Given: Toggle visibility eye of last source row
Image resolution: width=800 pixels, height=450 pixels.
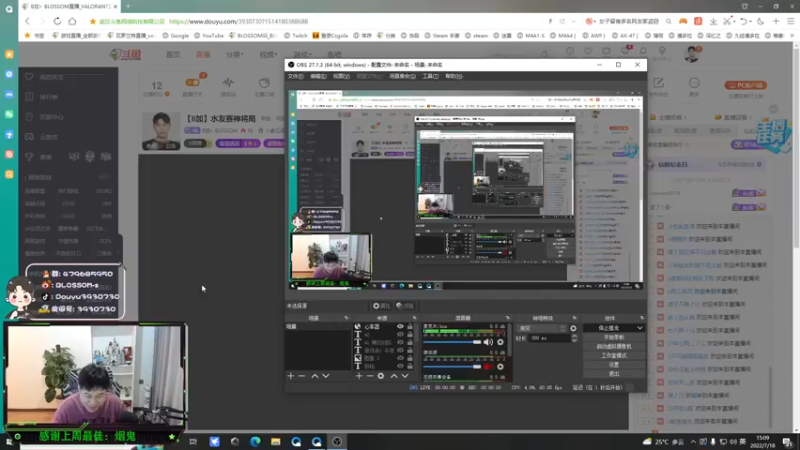Looking at the screenshot, I should point(401,366).
